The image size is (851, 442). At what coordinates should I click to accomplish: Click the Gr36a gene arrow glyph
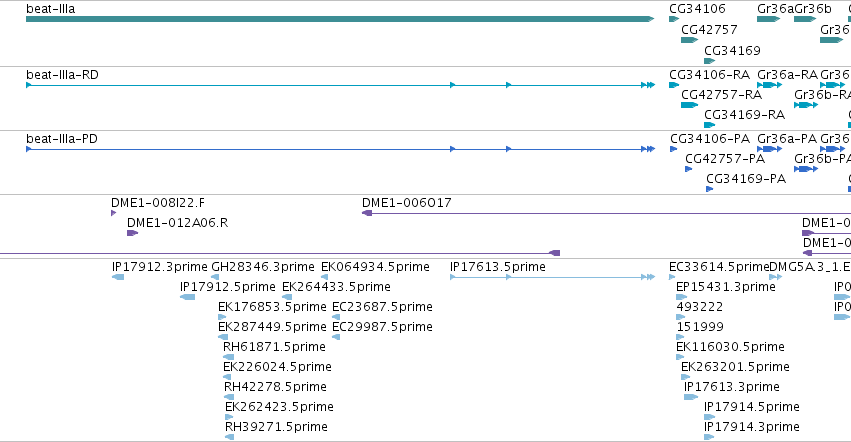point(769,19)
